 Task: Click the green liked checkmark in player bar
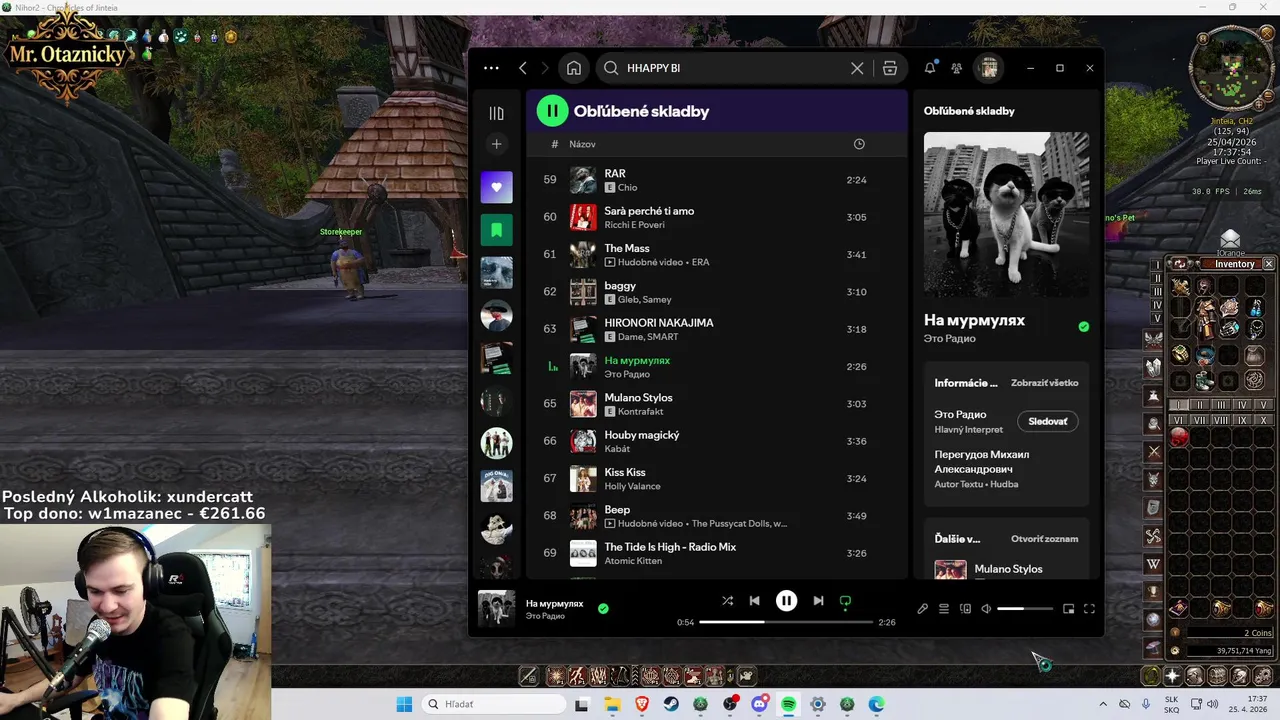pos(603,608)
